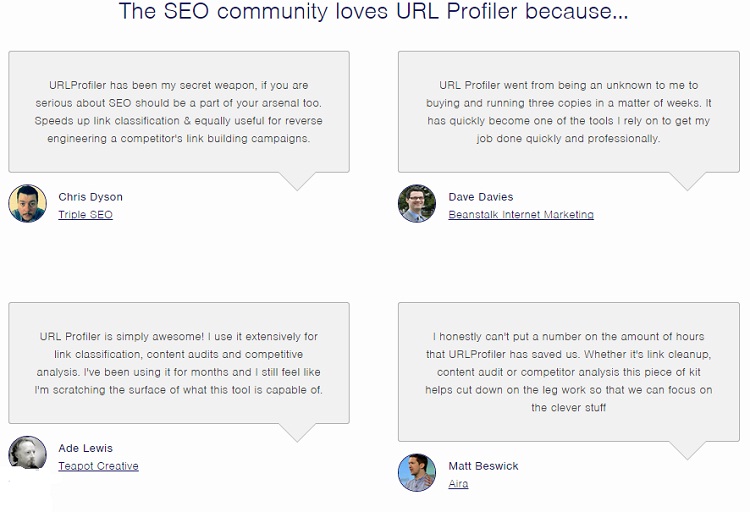
Task: Click Matt Beswick's avatar photo
Action: (417, 473)
